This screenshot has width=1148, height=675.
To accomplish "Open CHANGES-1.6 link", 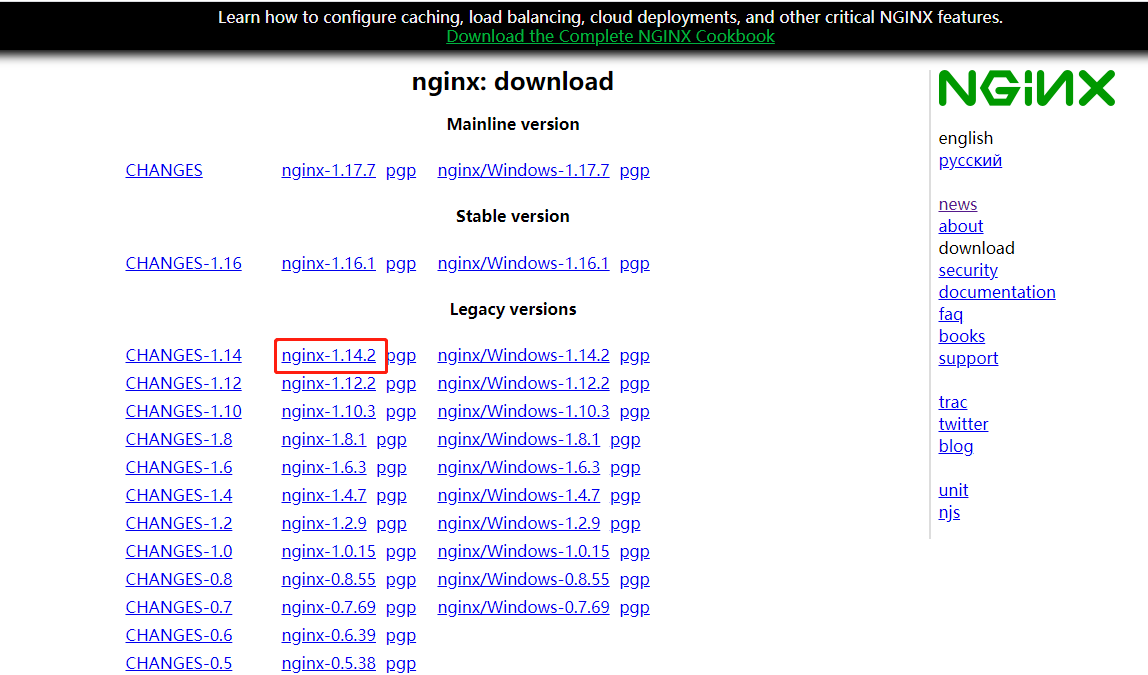I will [179, 466].
